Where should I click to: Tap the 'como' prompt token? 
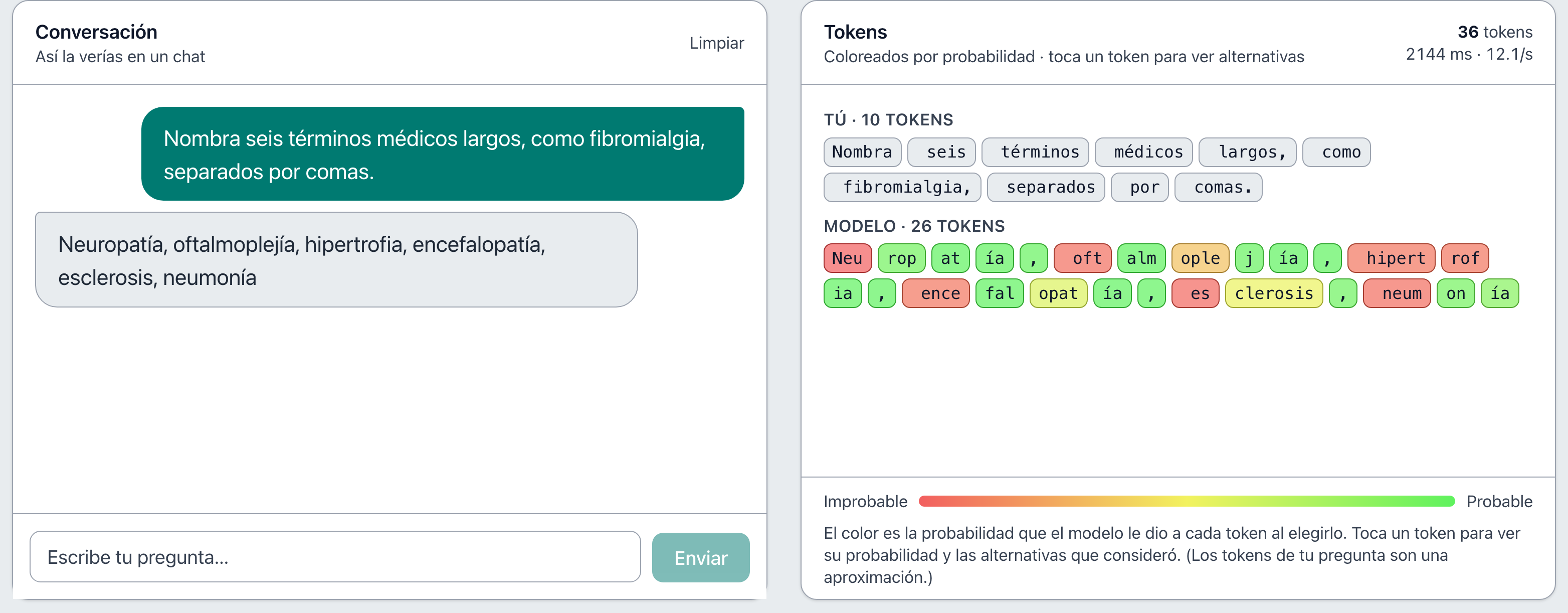coord(1336,152)
